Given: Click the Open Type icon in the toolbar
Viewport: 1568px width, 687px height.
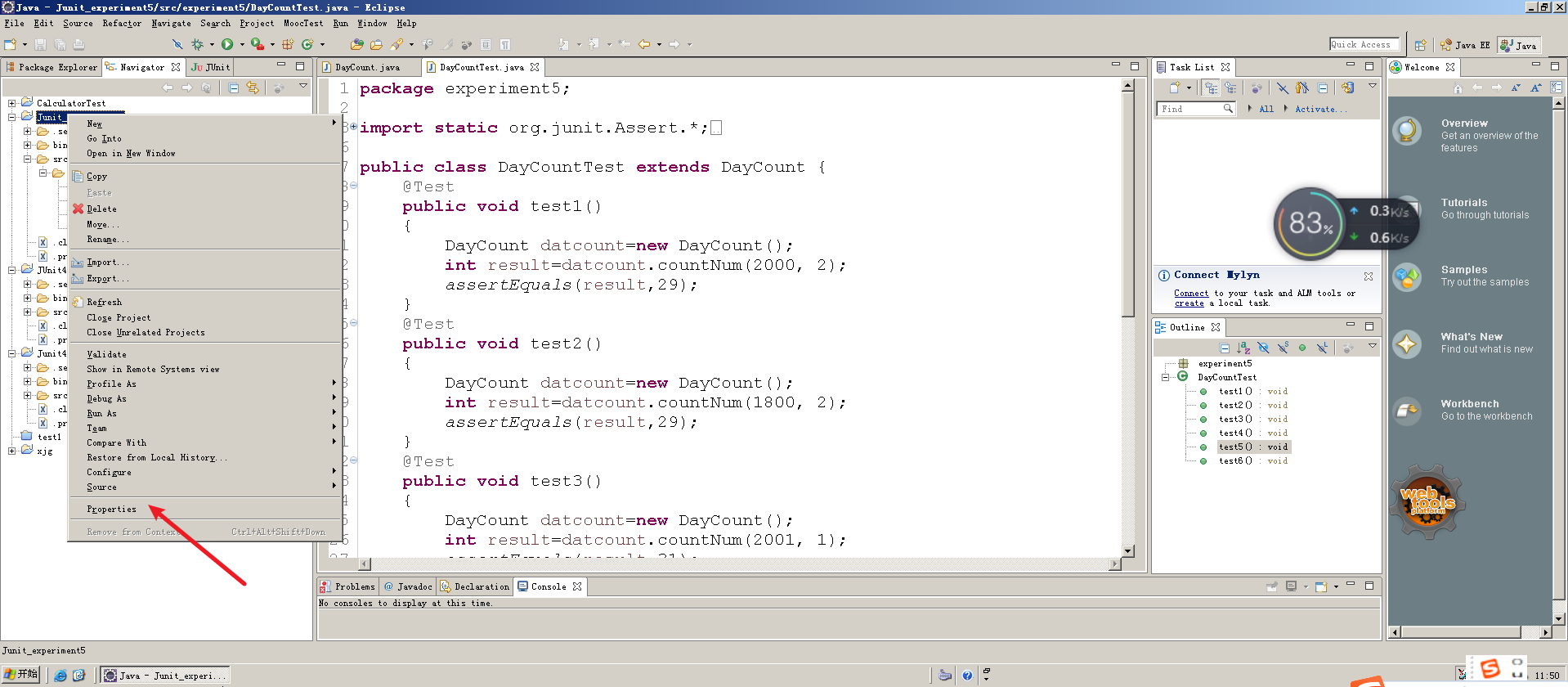Looking at the screenshot, I should tap(356, 44).
